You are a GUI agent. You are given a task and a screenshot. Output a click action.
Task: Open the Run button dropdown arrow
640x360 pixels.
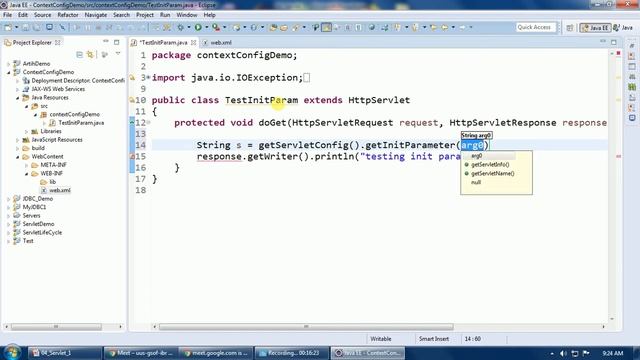[x=207, y=27]
